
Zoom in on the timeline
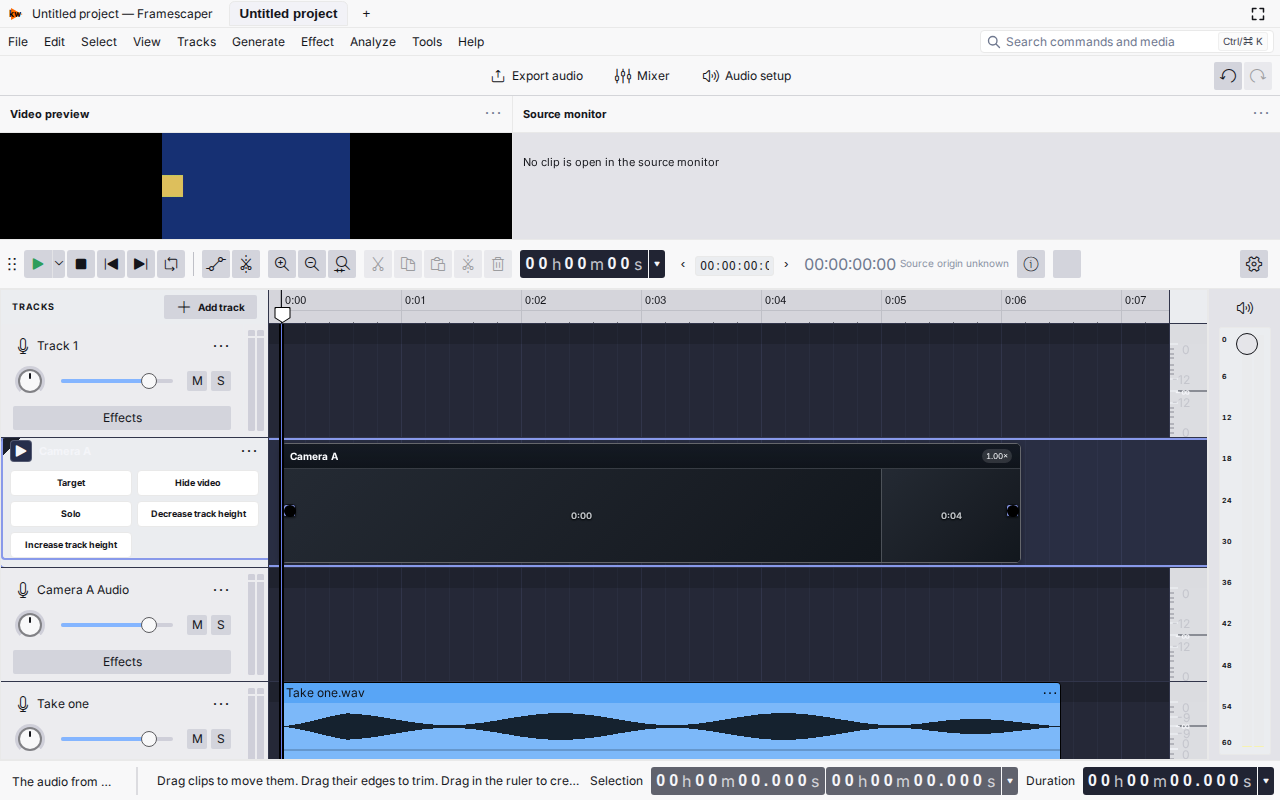282,264
